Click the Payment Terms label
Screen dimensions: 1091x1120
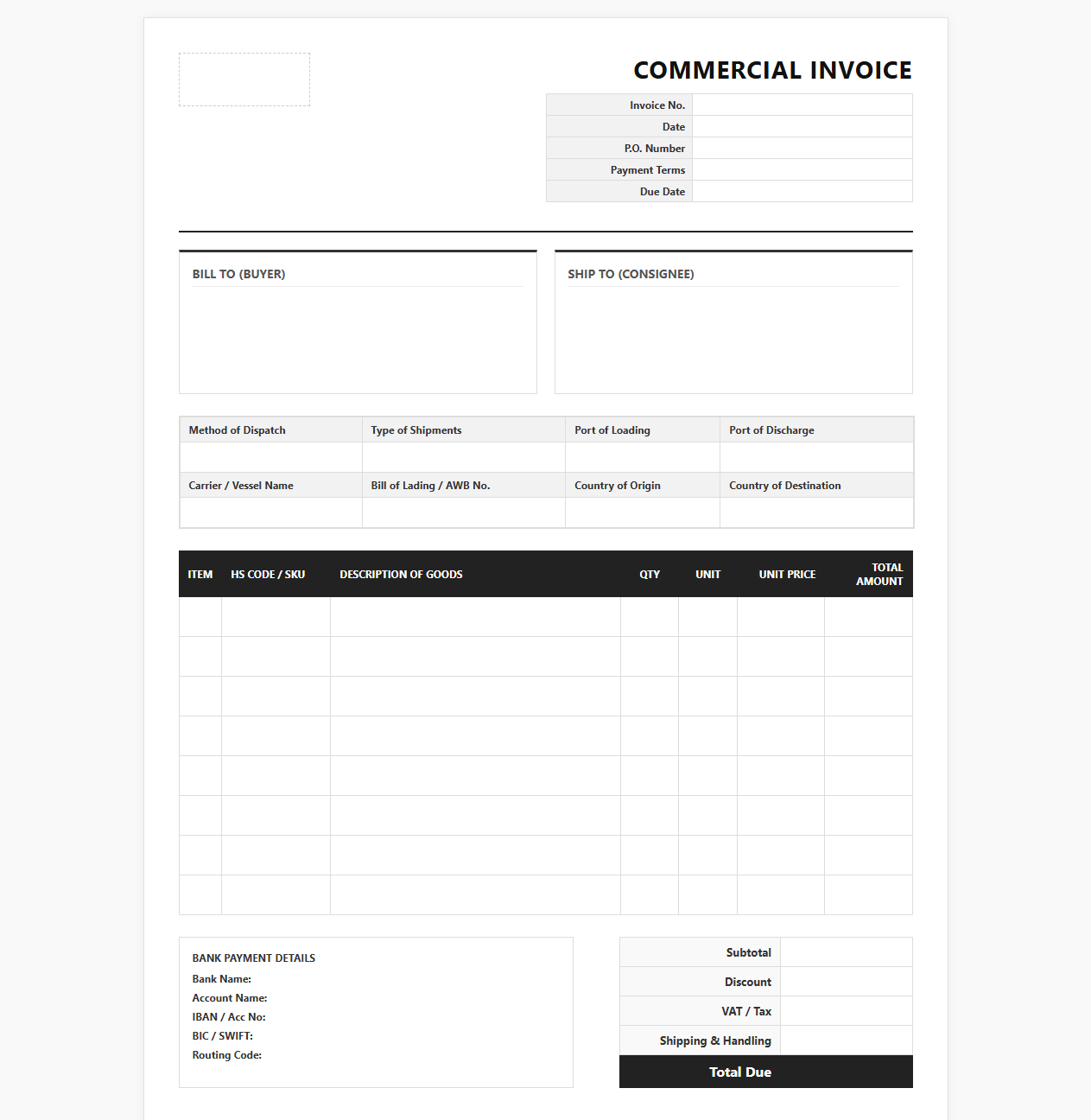click(648, 169)
